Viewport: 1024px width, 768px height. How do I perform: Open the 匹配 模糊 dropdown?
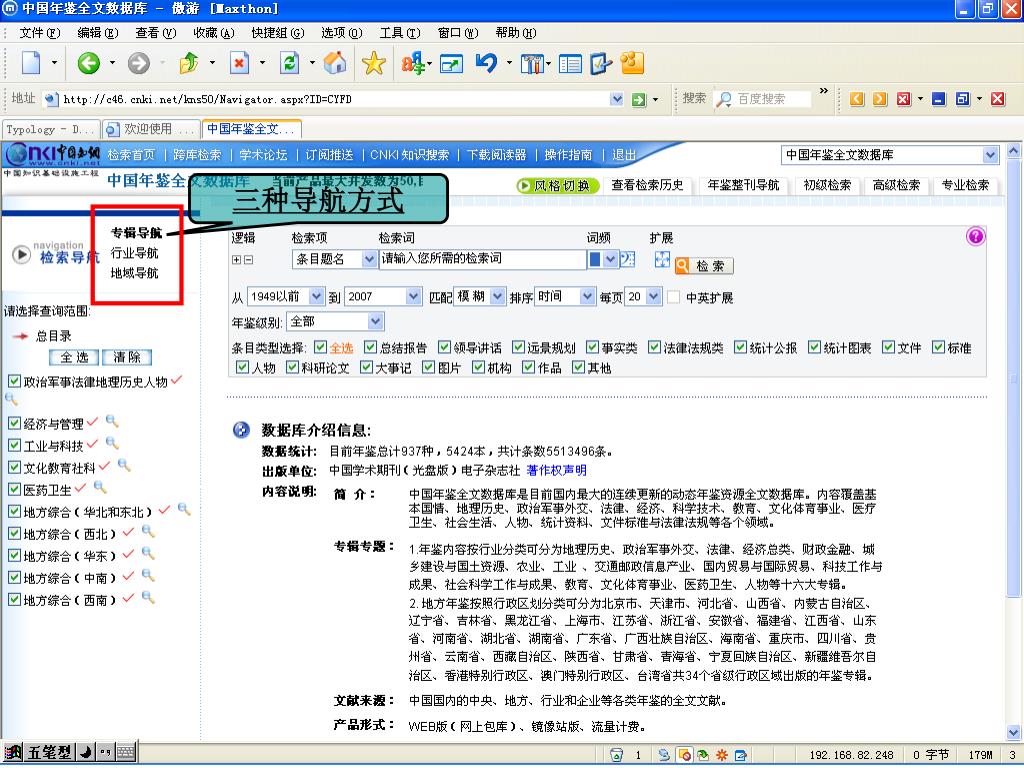(x=498, y=296)
